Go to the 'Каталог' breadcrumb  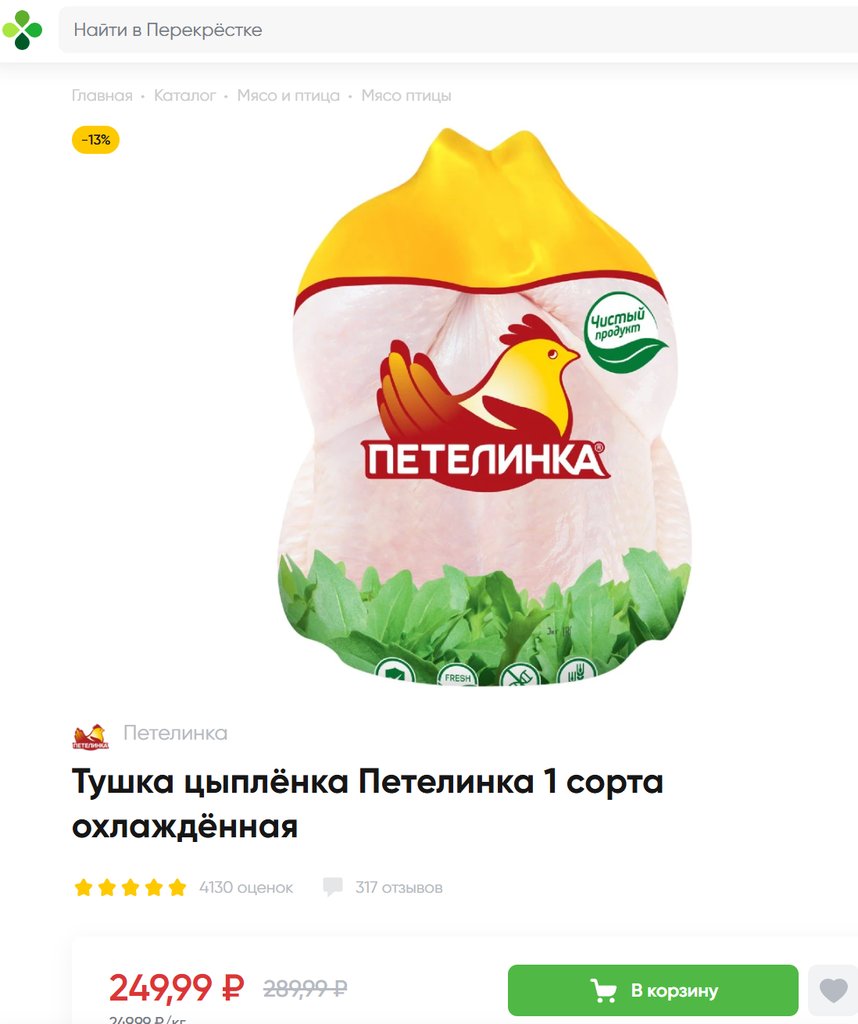point(185,95)
